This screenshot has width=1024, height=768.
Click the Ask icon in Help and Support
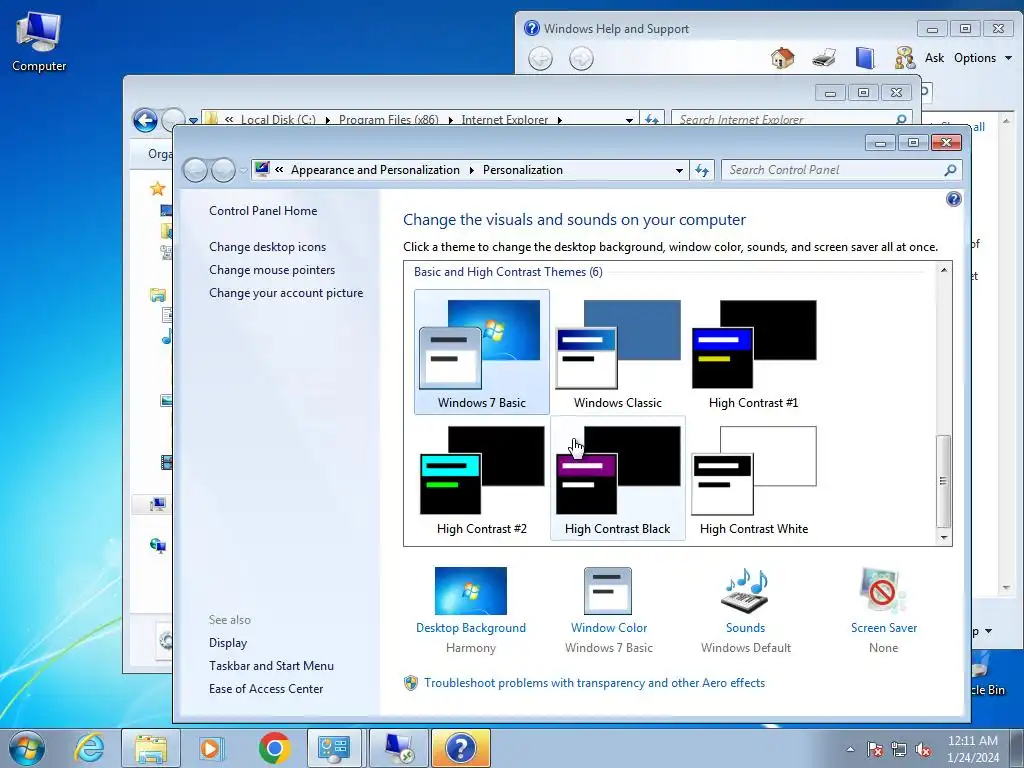[x=904, y=58]
